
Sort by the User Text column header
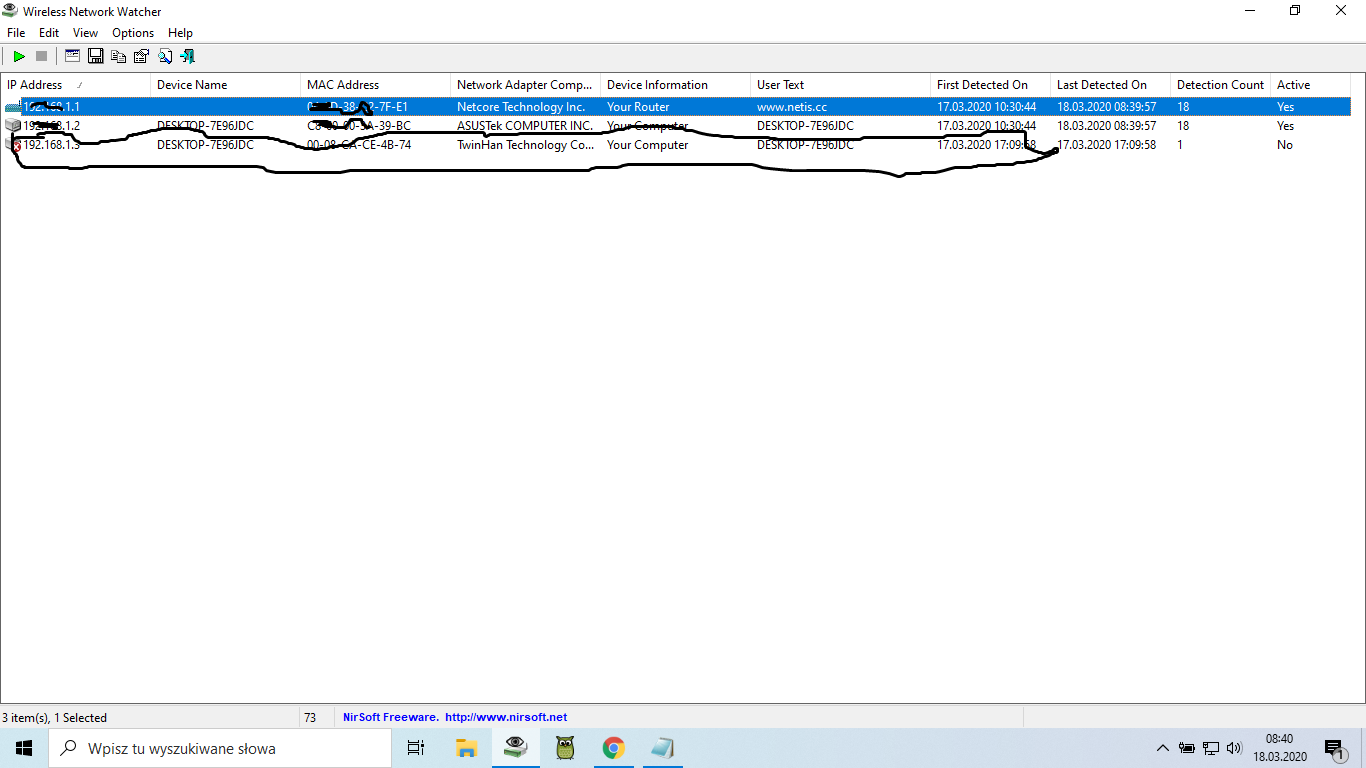coord(841,85)
